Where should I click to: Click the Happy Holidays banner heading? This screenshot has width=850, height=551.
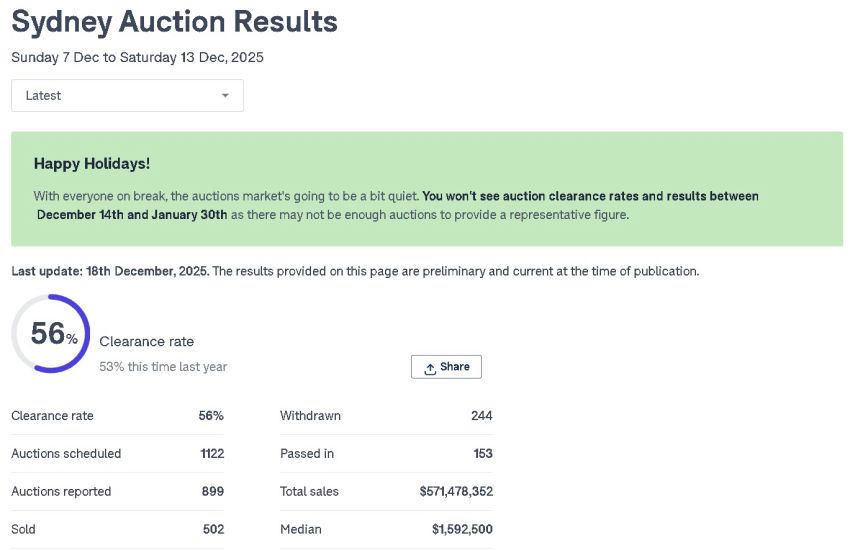point(92,163)
